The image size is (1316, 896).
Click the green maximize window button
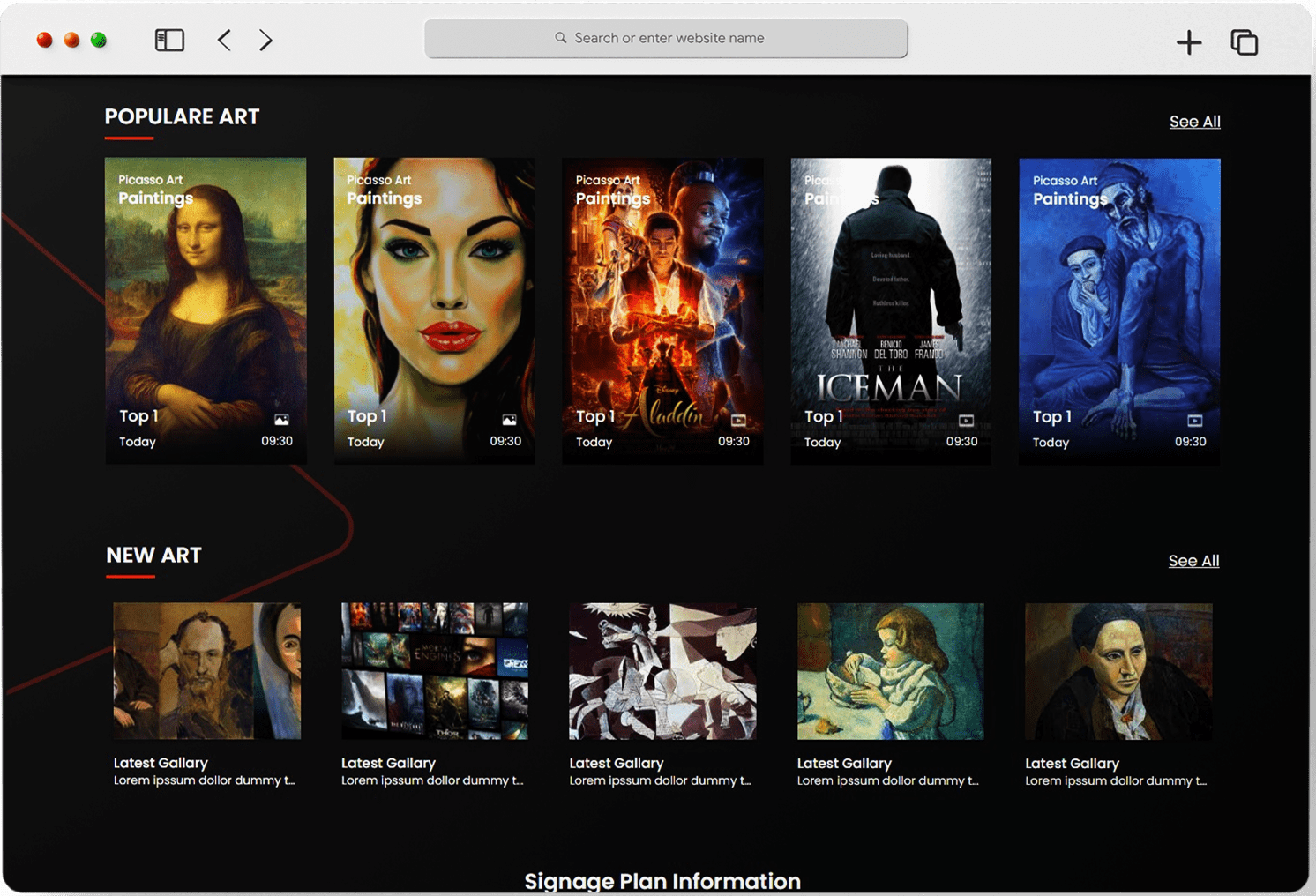click(99, 41)
